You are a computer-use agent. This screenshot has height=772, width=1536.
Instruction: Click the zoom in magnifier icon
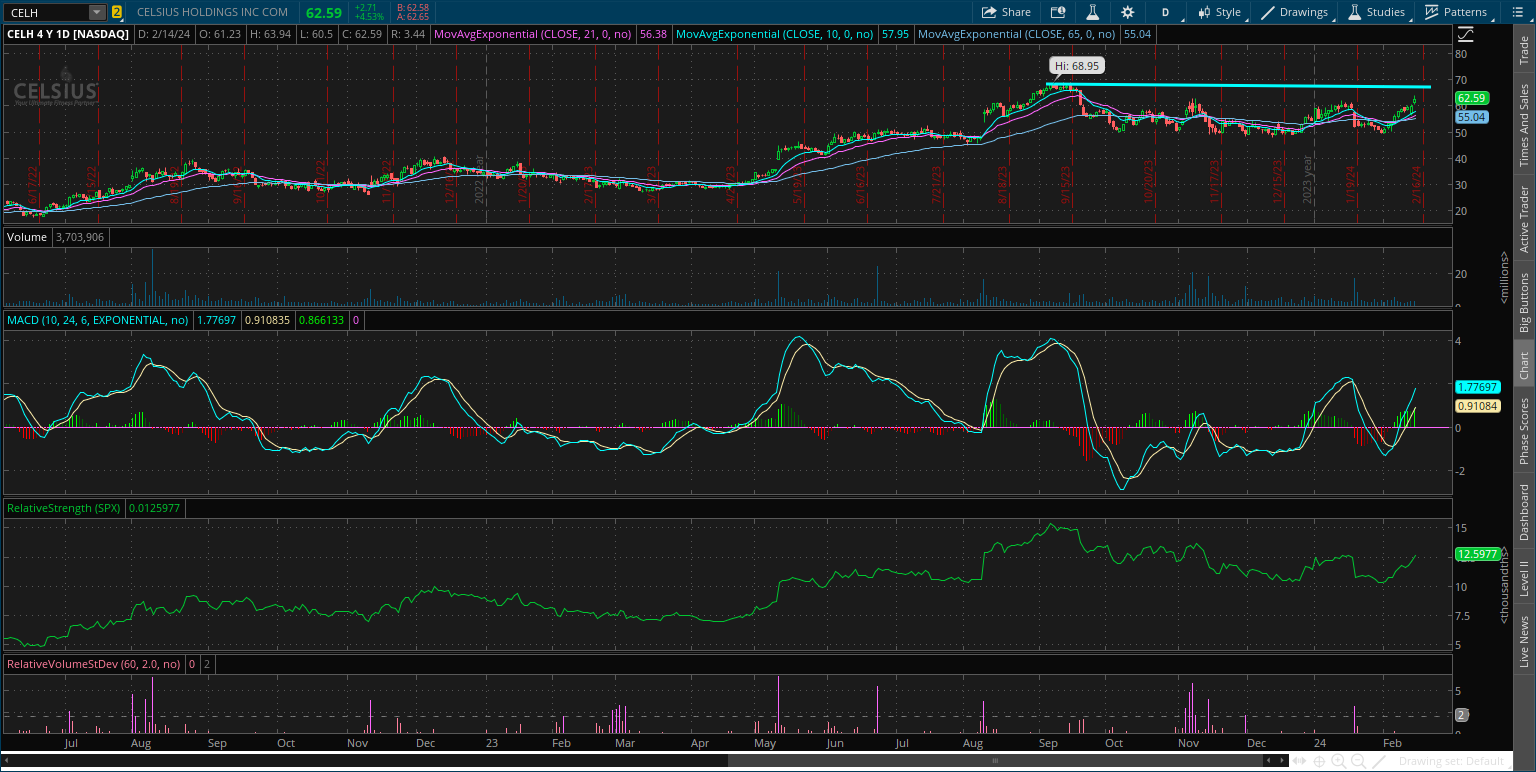1339,761
